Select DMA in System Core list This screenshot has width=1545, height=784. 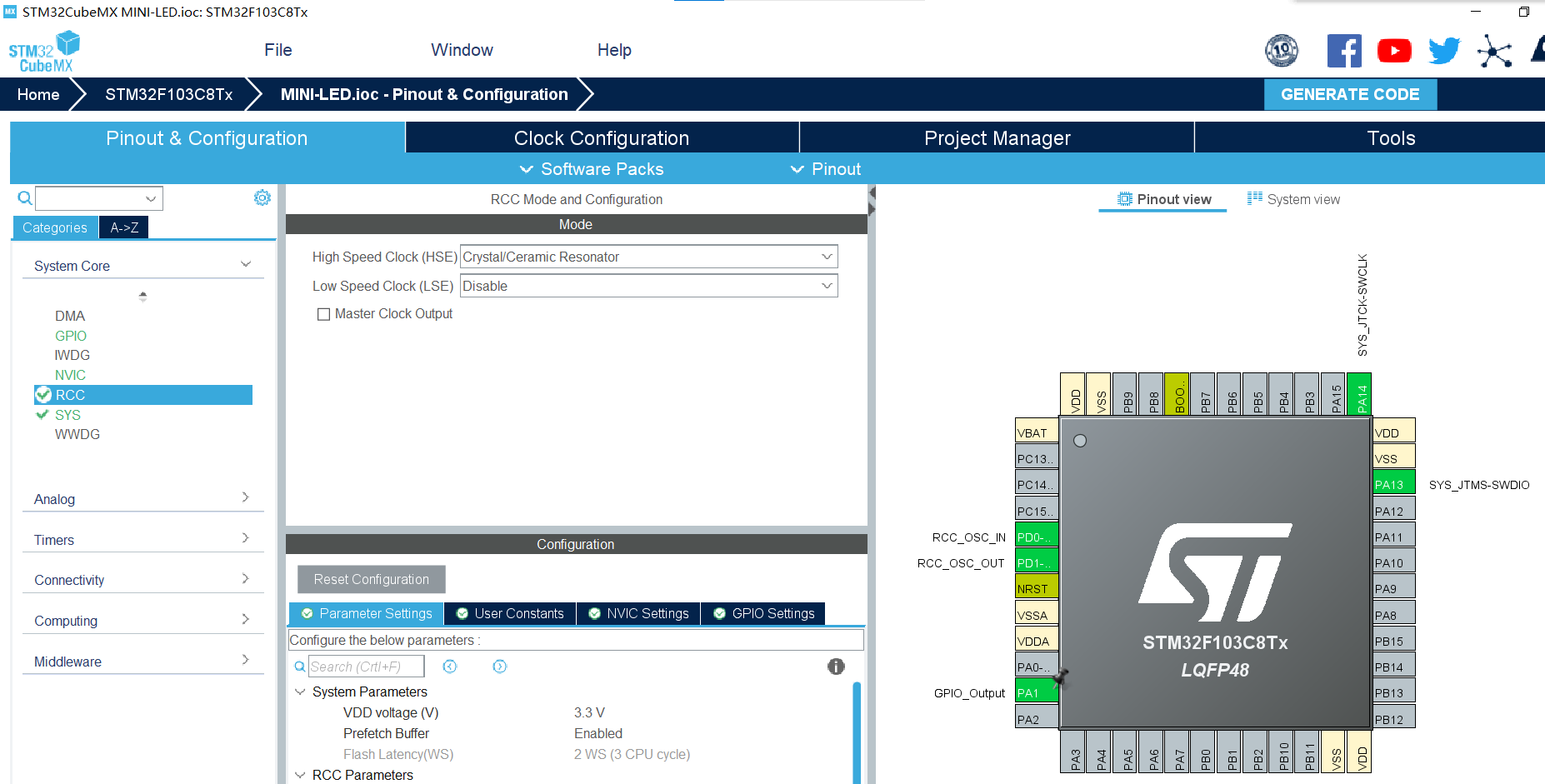pyautogui.click(x=70, y=316)
